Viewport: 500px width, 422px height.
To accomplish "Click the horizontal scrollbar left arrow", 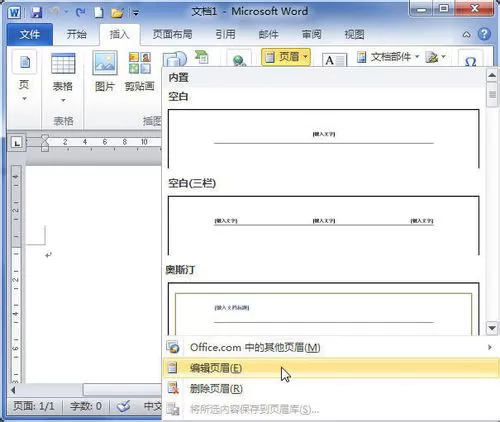I will [x=14, y=390].
